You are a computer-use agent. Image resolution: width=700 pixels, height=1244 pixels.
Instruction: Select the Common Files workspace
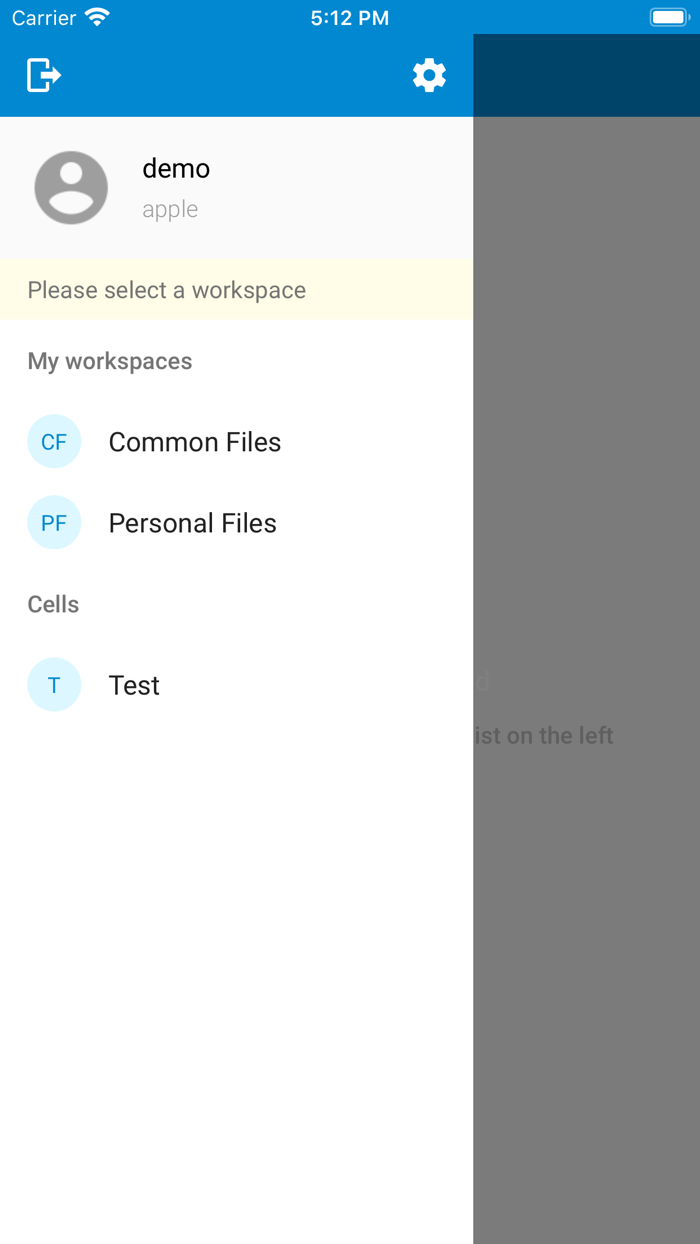pos(195,441)
